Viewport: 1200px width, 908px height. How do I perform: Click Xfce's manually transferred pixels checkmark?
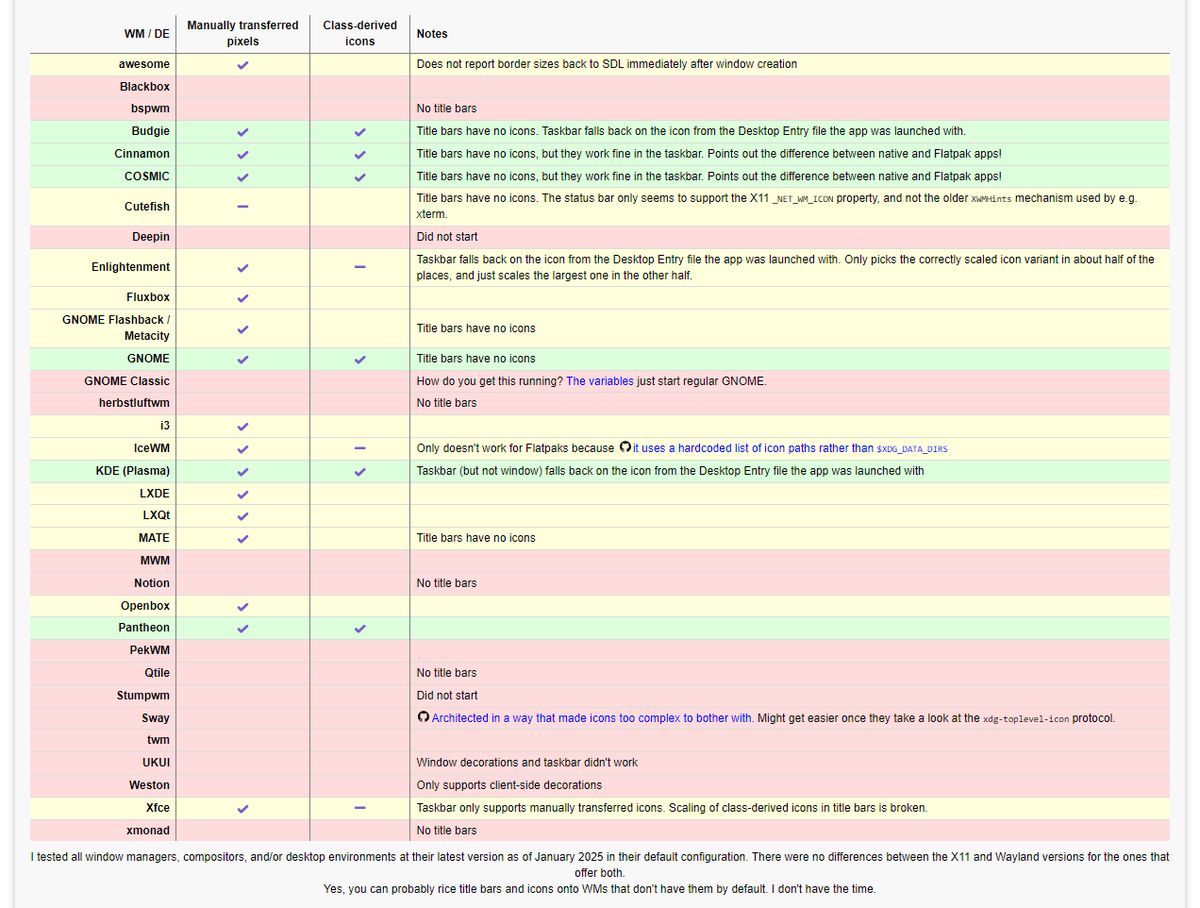pos(243,809)
